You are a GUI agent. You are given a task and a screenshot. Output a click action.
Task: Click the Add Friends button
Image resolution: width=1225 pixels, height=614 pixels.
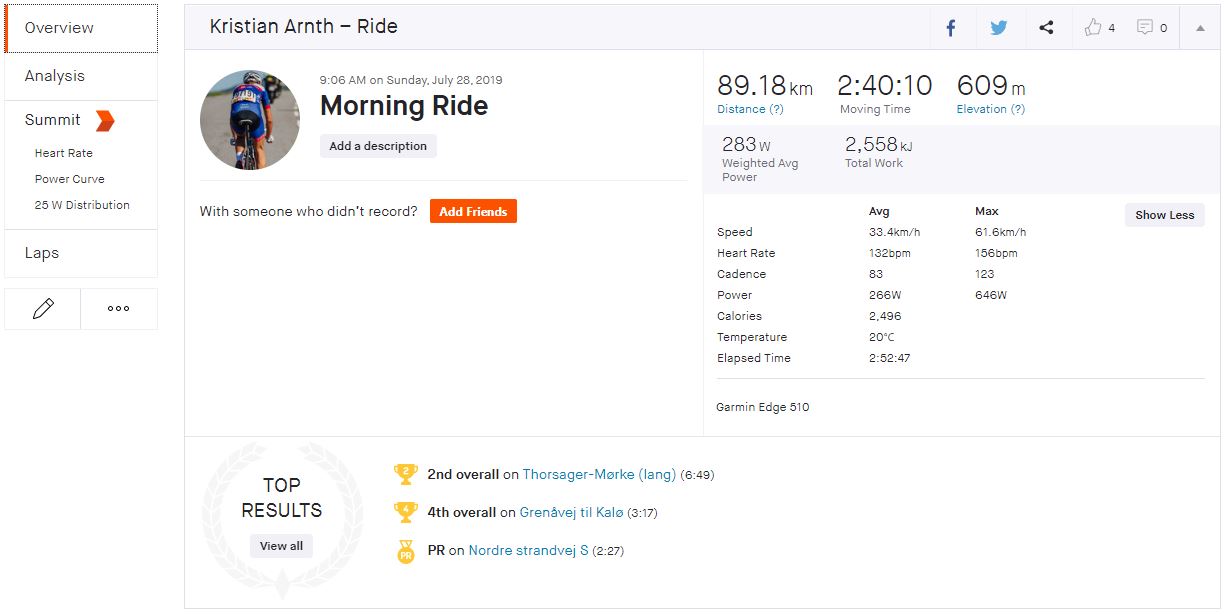tap(473, 212)
